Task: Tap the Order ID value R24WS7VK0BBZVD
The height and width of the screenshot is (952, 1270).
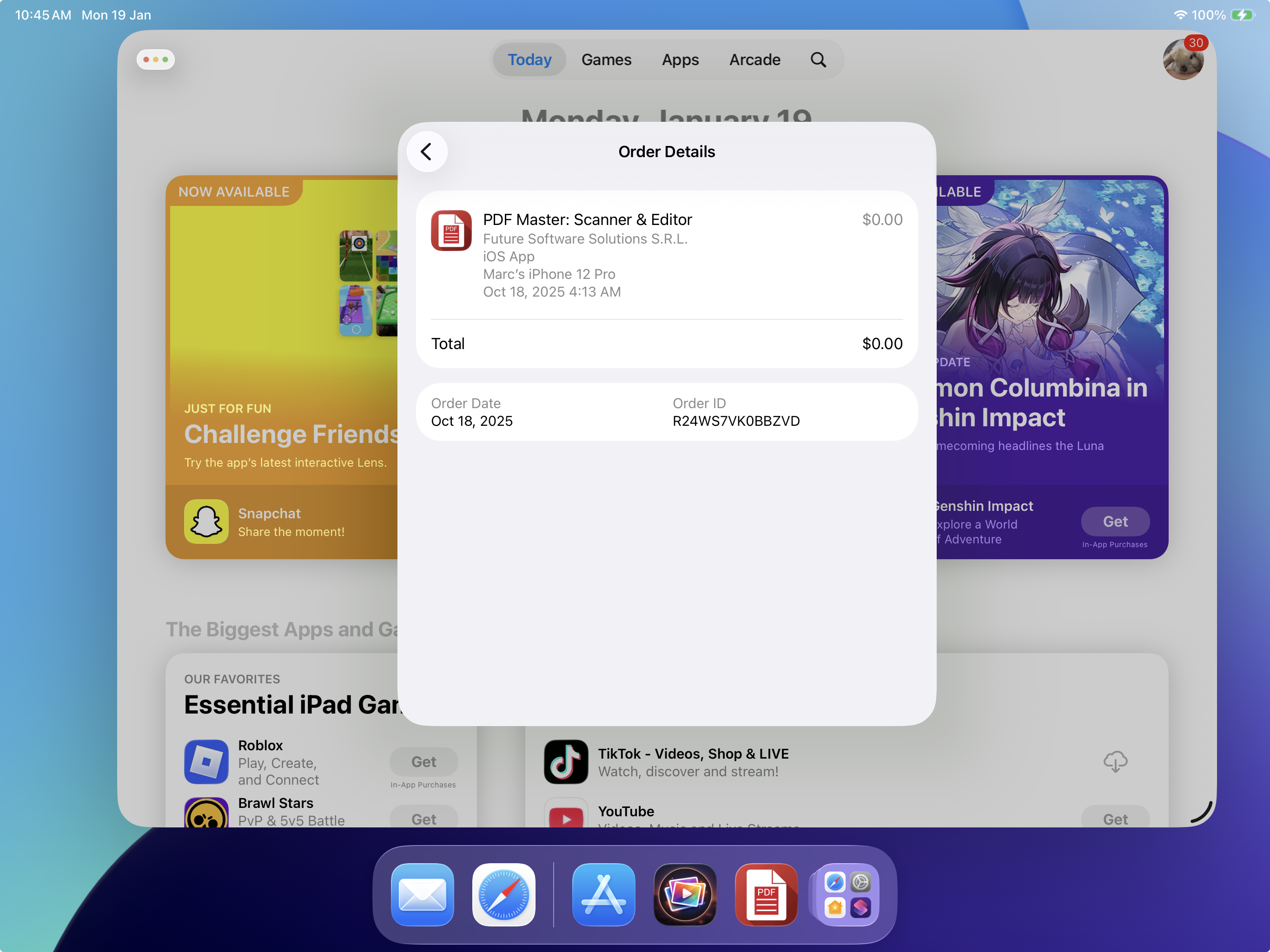Action: click(735, 421)
